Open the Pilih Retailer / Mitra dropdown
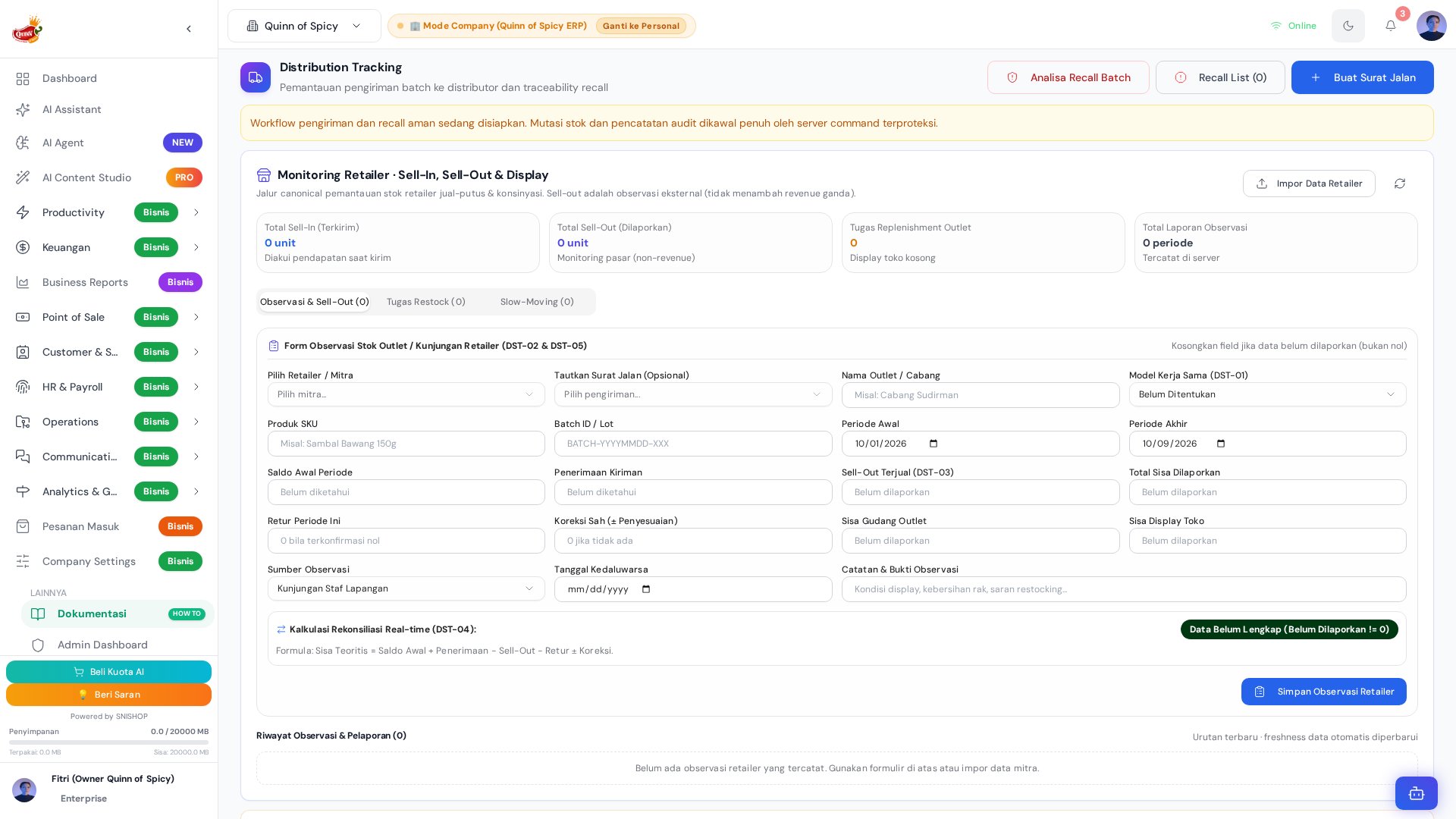 click(x=406, y=394)
